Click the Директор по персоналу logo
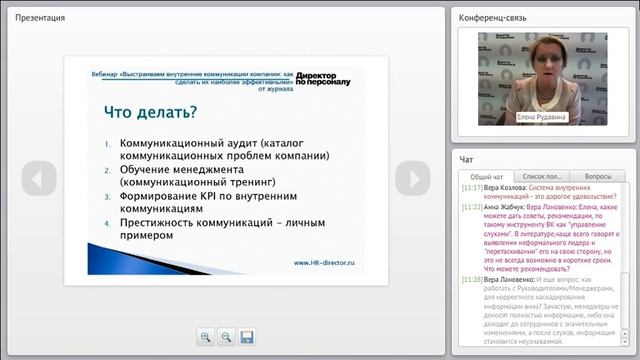This screenshot has height=360, width=640. point(323,79)
